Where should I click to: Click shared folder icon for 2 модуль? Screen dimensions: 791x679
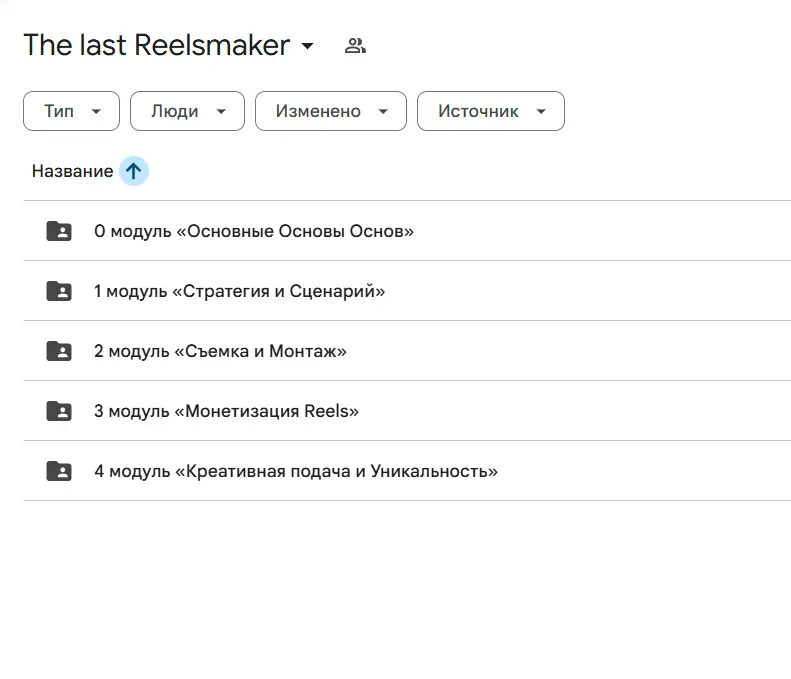(x=59, y=351)
